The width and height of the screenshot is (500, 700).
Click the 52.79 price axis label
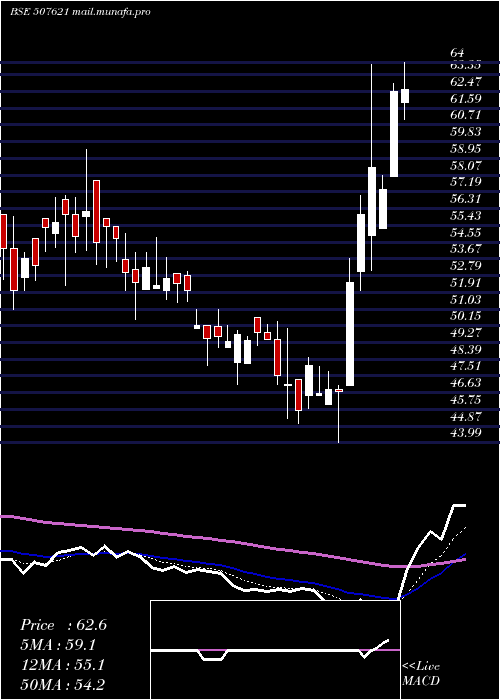pos(466,266)
